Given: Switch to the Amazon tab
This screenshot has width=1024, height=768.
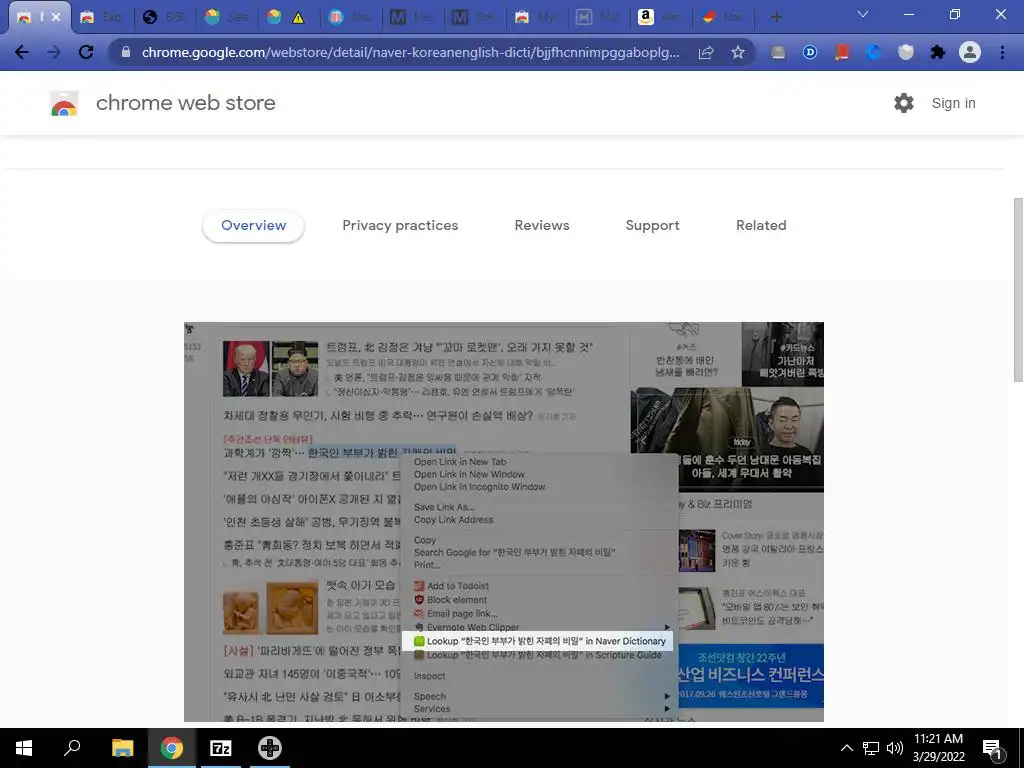Looking at the screenshot, I should (661, 17).
